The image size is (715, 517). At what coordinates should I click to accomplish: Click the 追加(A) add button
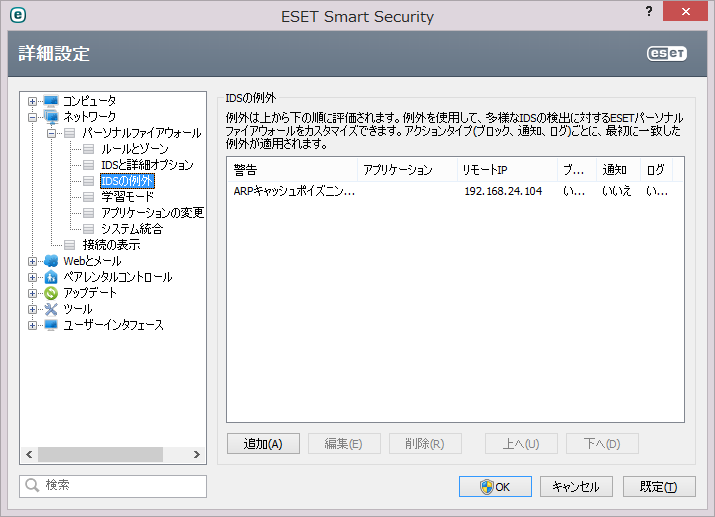(x=263, y=444)
